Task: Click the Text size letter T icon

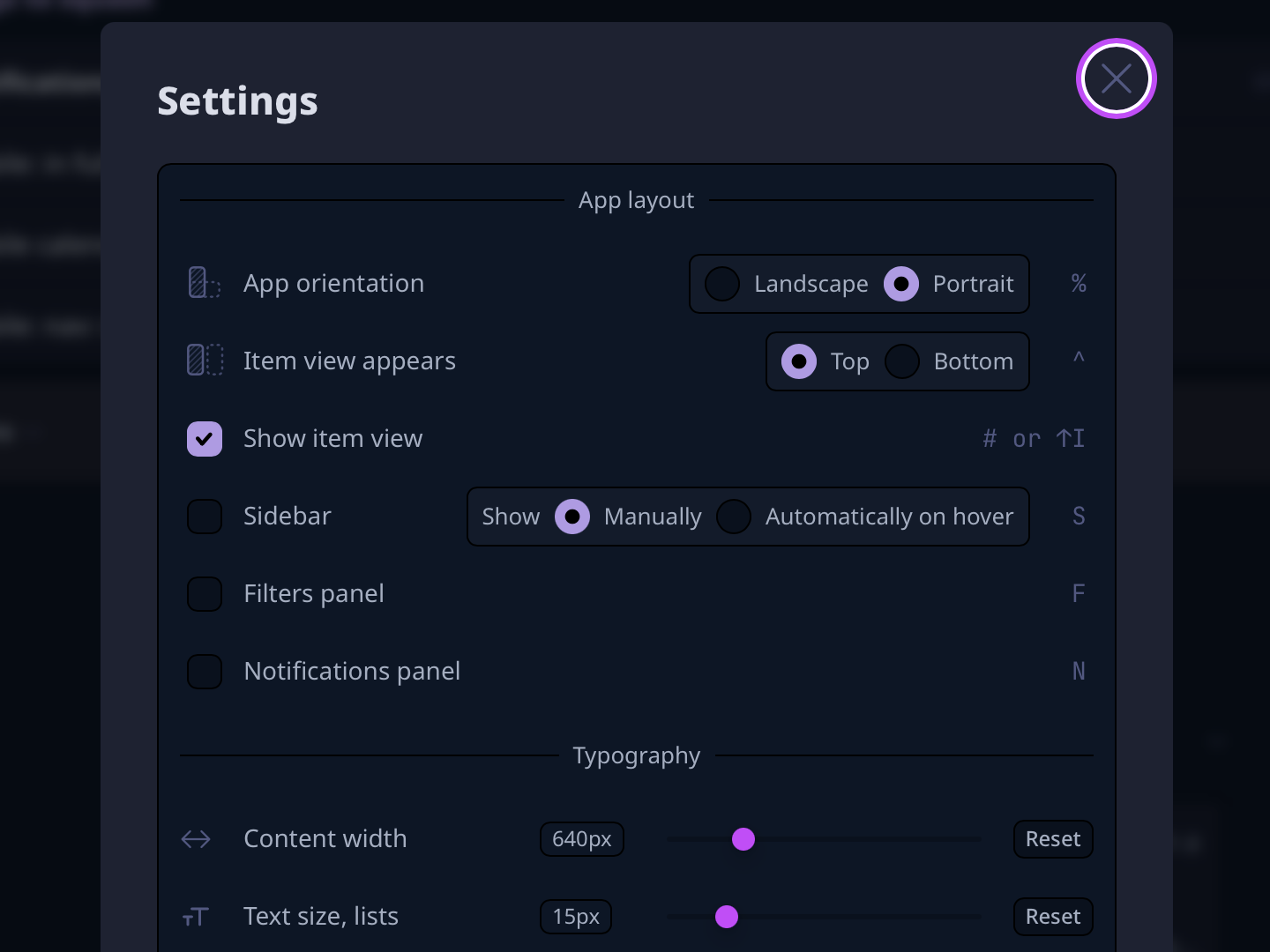Action: (x=196, y=917)
